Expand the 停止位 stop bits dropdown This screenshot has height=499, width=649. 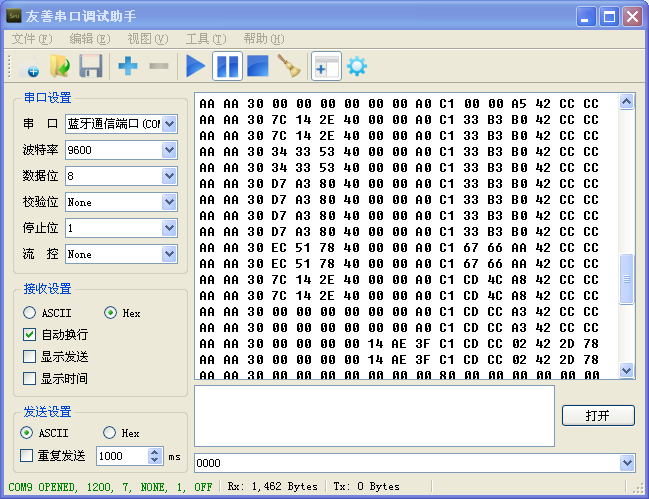tap(169, 228)
